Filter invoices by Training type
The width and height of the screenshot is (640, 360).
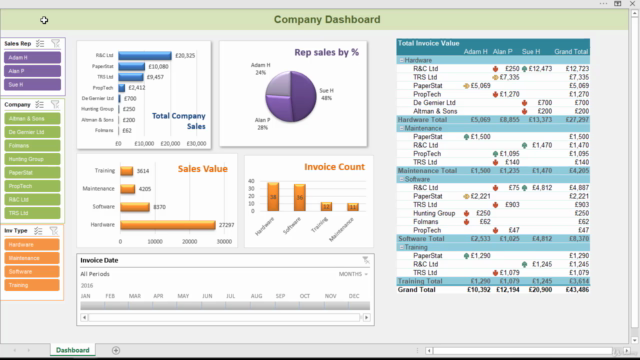(x=32, y=285)
